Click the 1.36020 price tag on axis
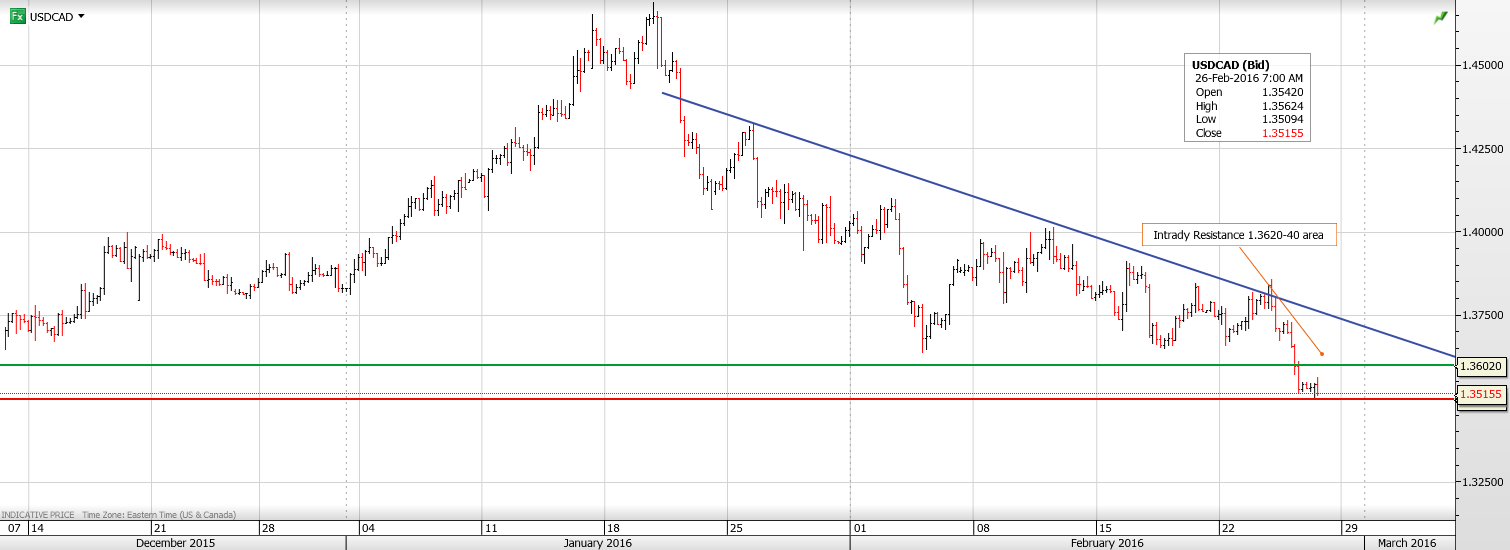 1481,366
